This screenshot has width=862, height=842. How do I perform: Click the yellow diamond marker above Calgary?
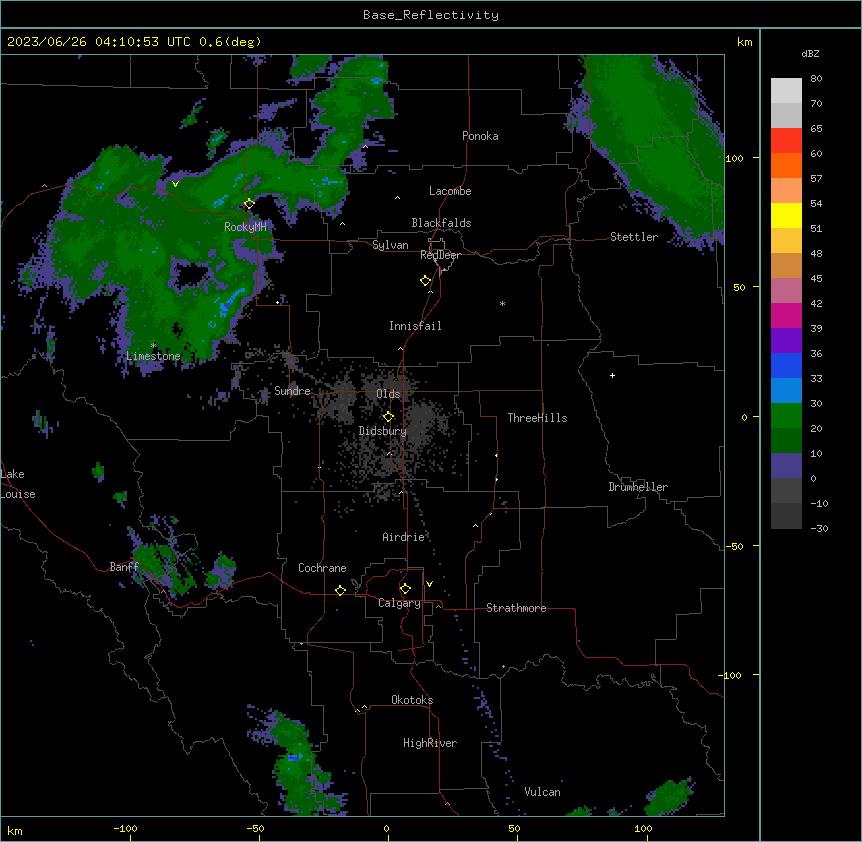pyautogui.click(x=405, y=589)
